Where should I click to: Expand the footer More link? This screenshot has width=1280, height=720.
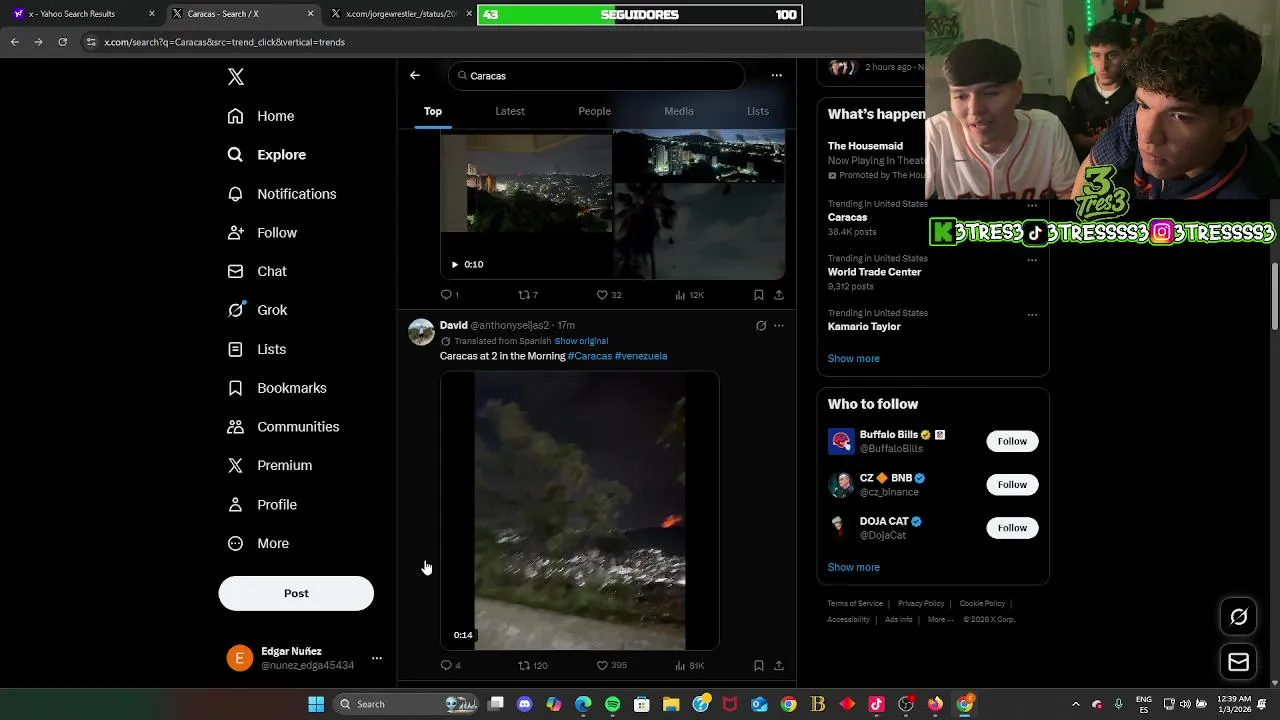939,619
